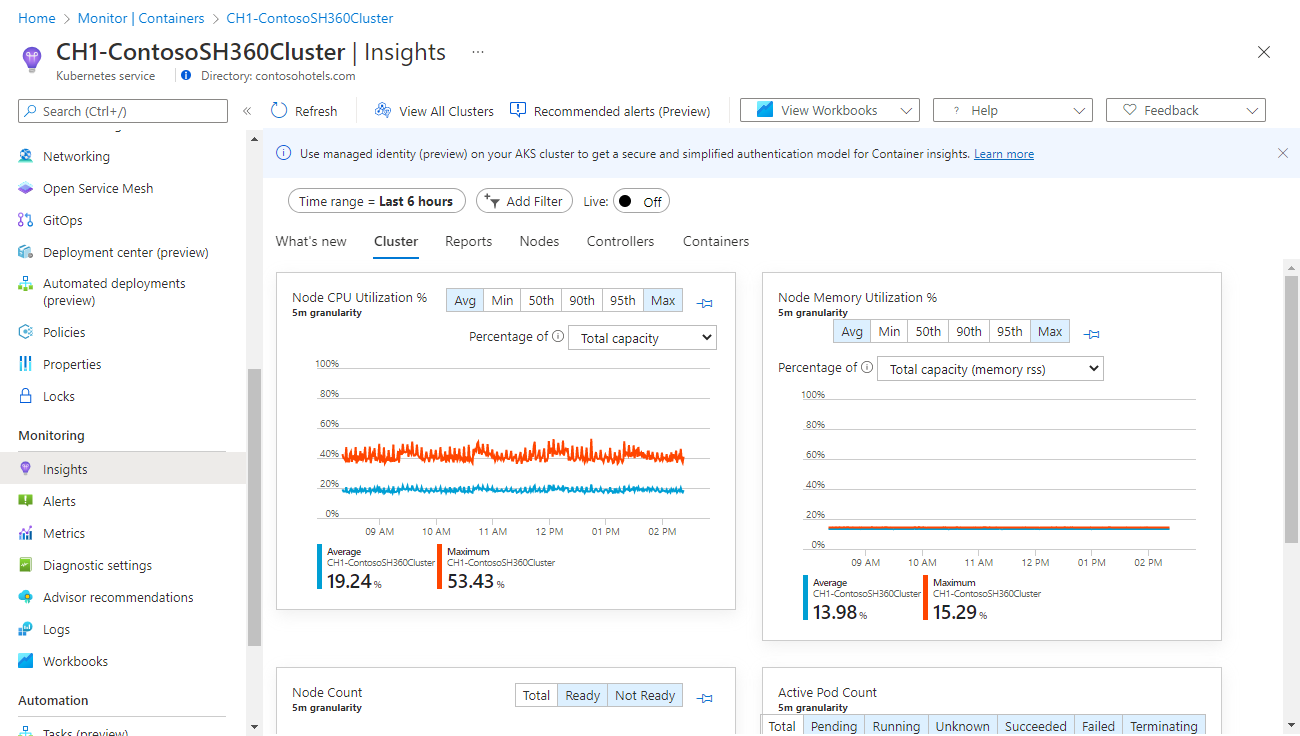The image size is (1300, 736).
Task: Click the Diagnostic settings icon
Action: pos(26,565)
